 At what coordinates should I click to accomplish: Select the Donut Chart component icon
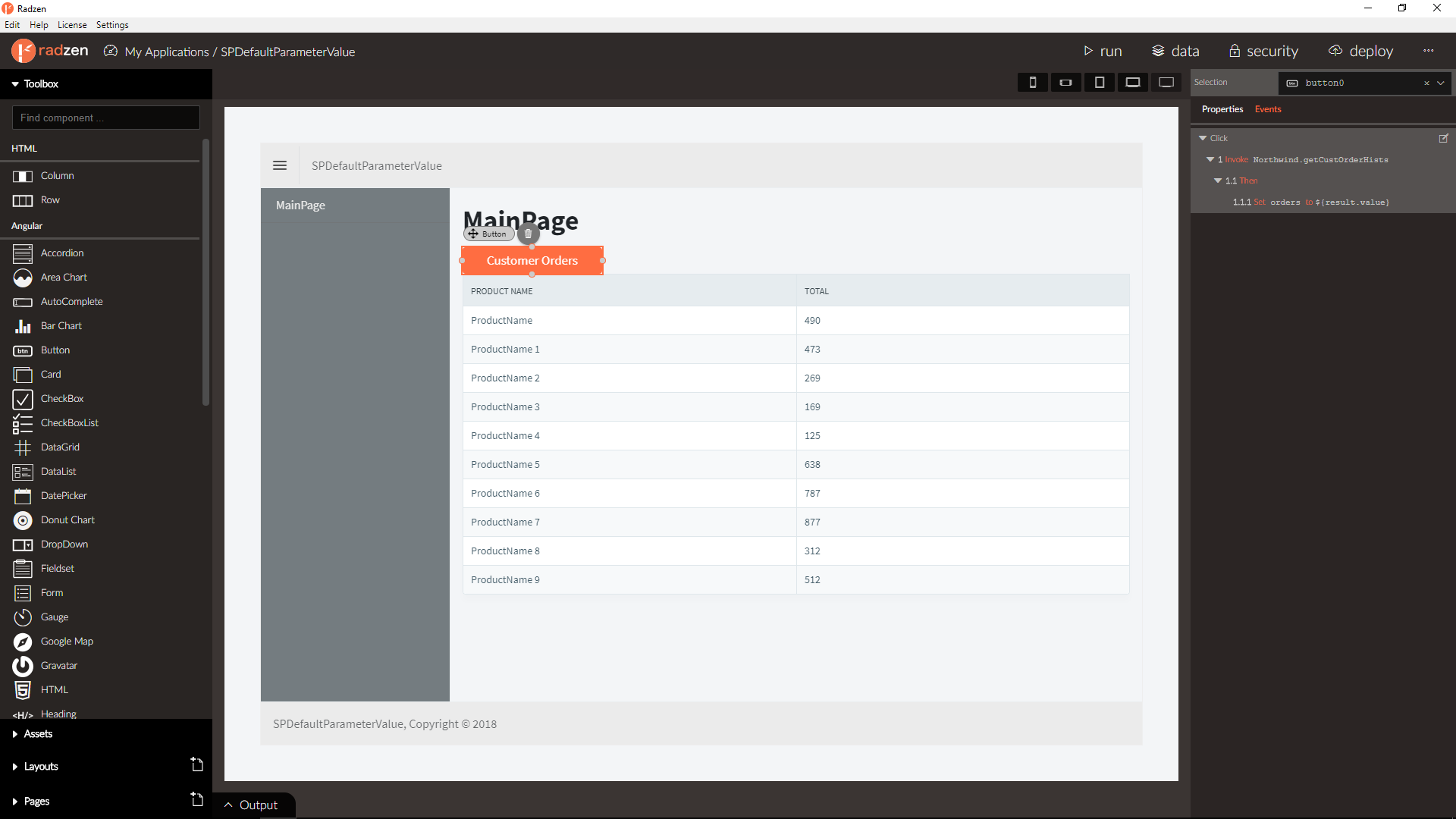coord(23,520)
